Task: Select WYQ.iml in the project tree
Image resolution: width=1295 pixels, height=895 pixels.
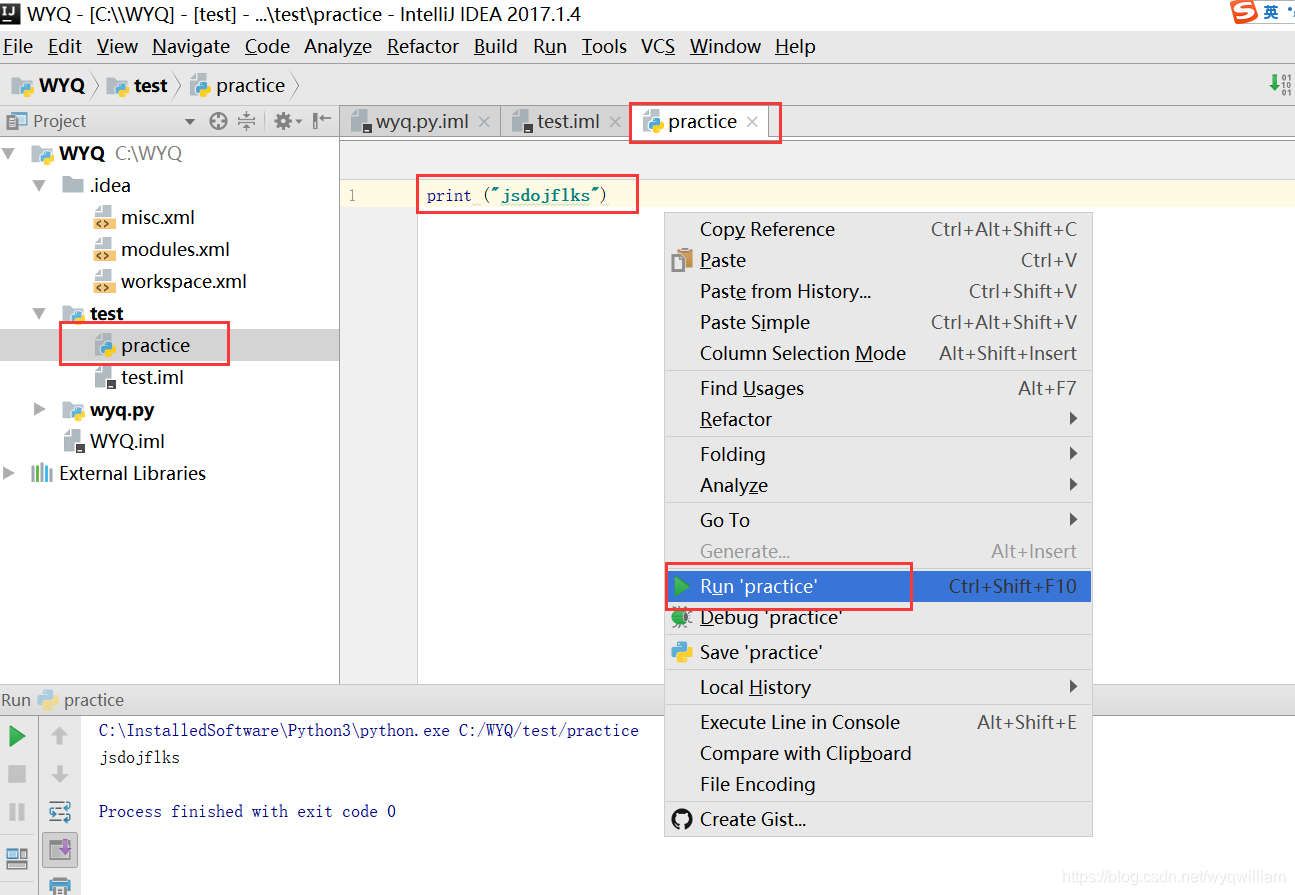Action: [x=126, y=442]
